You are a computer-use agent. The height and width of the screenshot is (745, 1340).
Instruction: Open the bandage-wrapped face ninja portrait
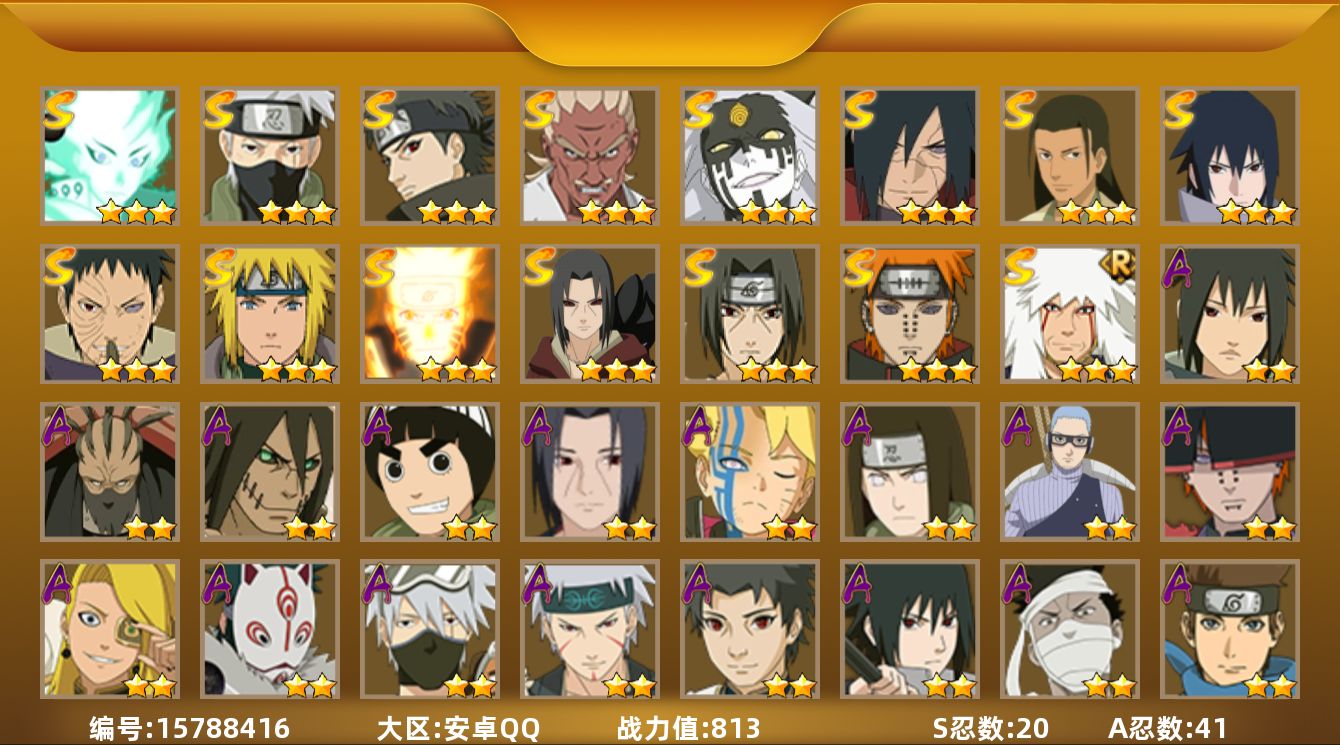point(1069,629)
